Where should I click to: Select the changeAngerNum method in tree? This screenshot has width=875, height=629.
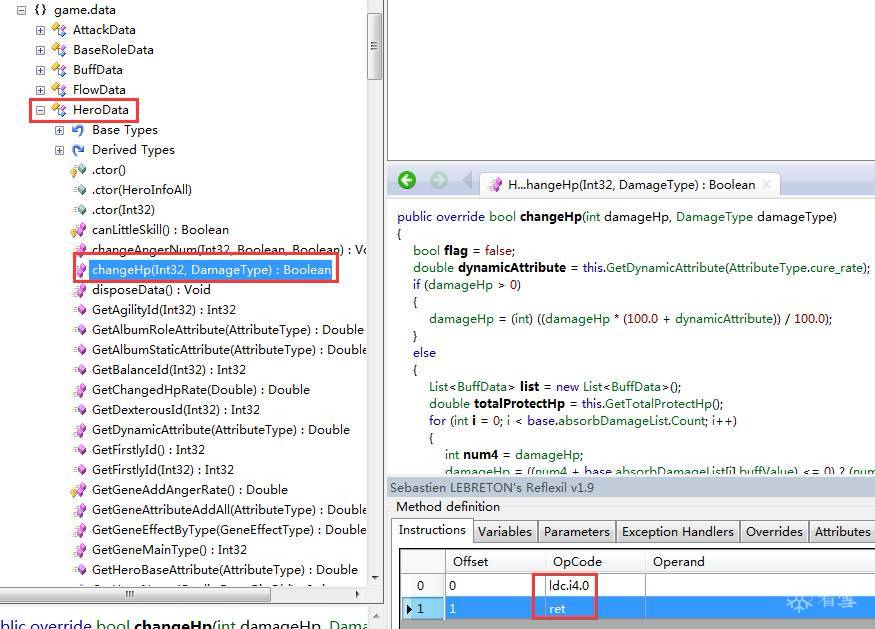[x=229, y=249]
